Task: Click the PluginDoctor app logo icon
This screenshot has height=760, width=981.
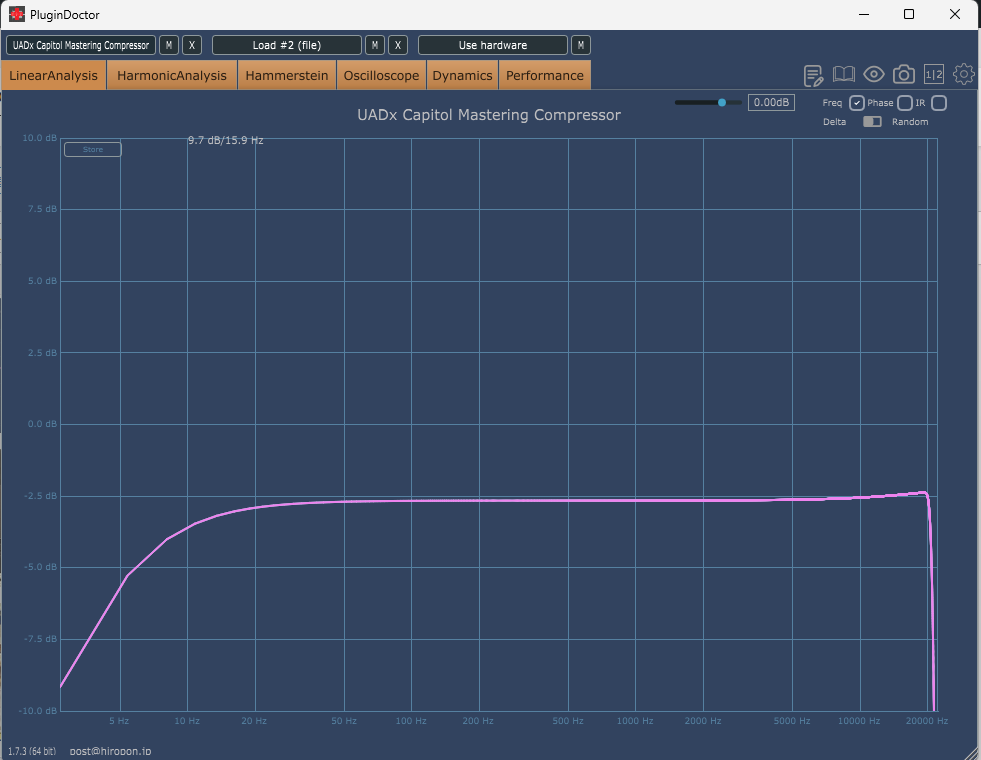Action: (17, 14)
